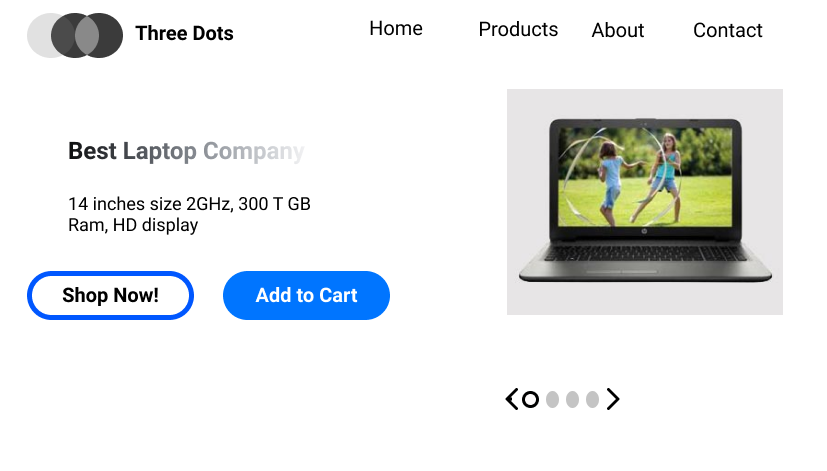Switch to the second carousel slide dot

pyautogui.click(x=552, y=400)
